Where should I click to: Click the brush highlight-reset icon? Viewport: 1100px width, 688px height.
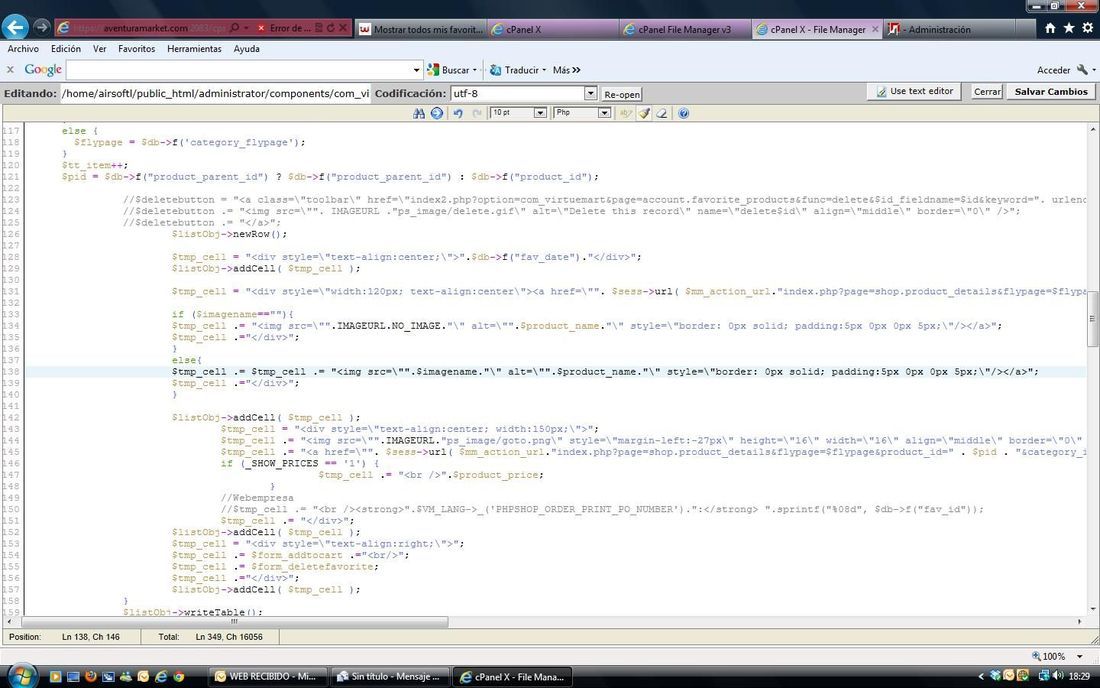(x=643, y=113)
